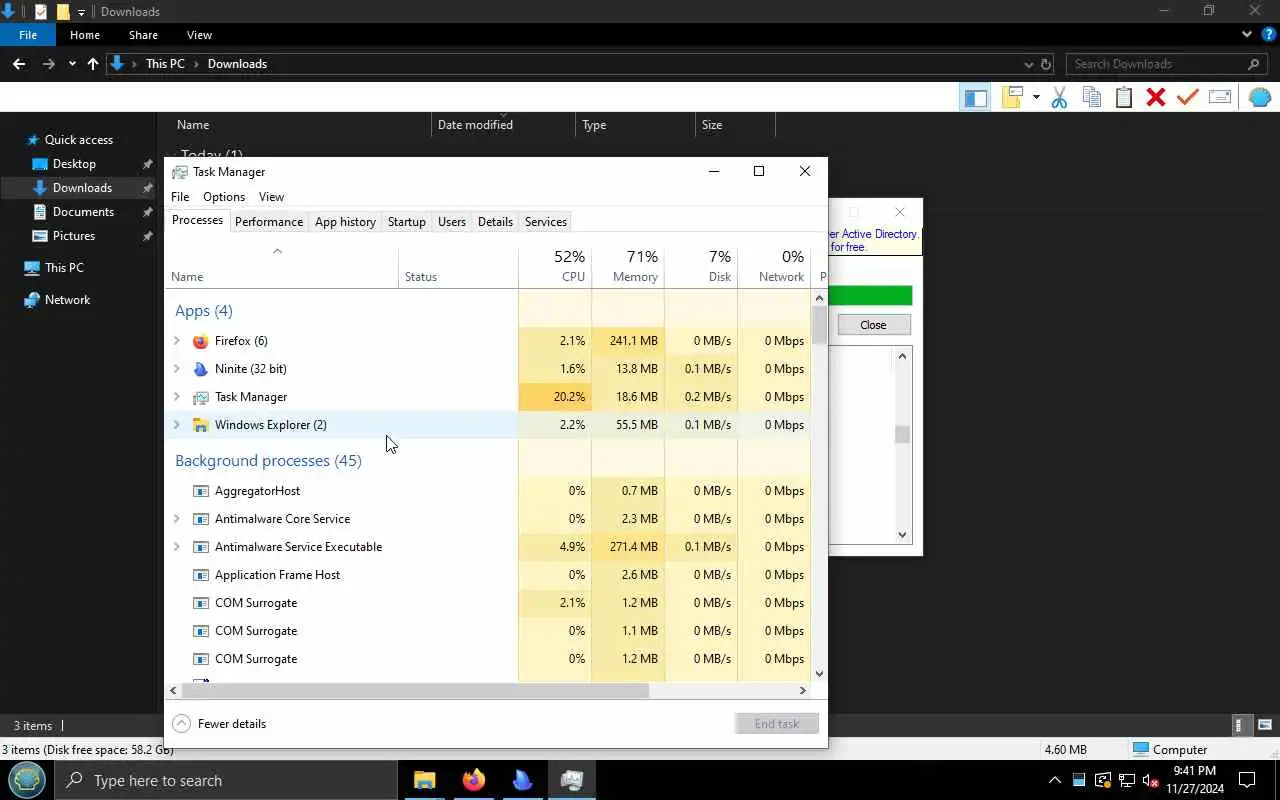
Task: Click Task Manager horizontal scrollbar thumb
Action: tap(415, 690)
